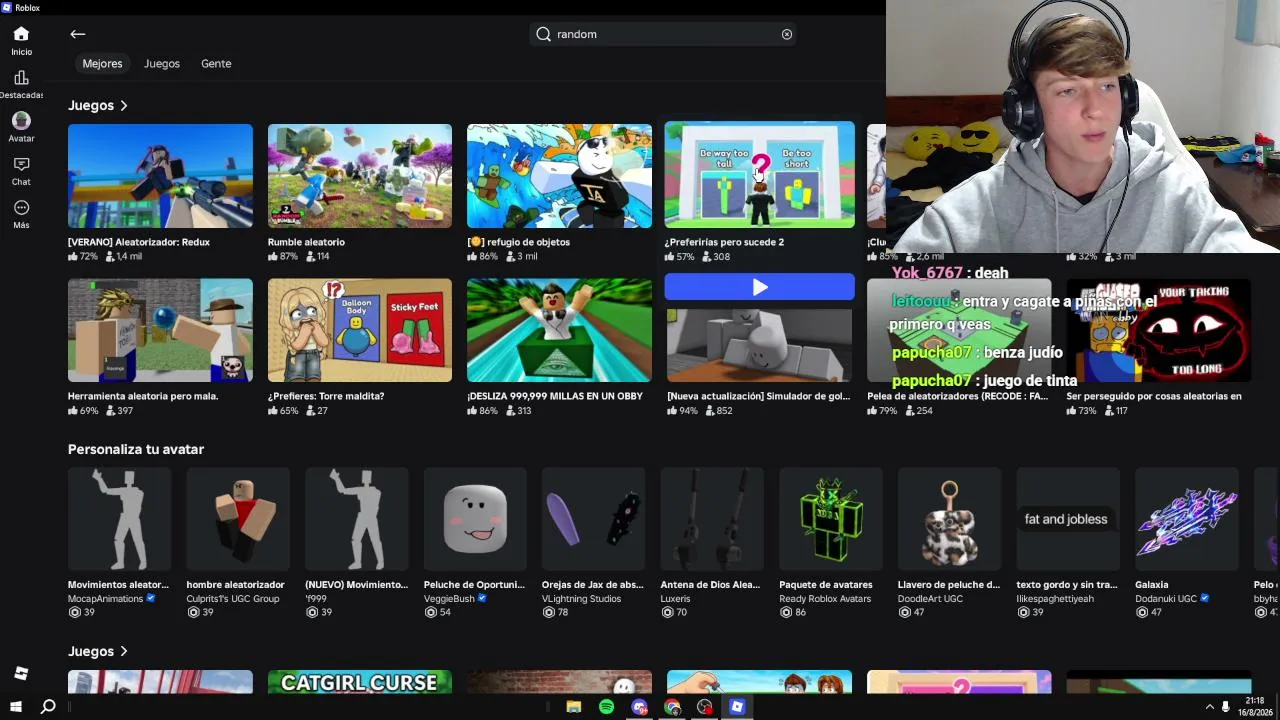The width and height of the screenshot is (1280, 720).
Task: Open the 'Rumble aleatorio' game thumbnail
Action: (x=360, y=176)
